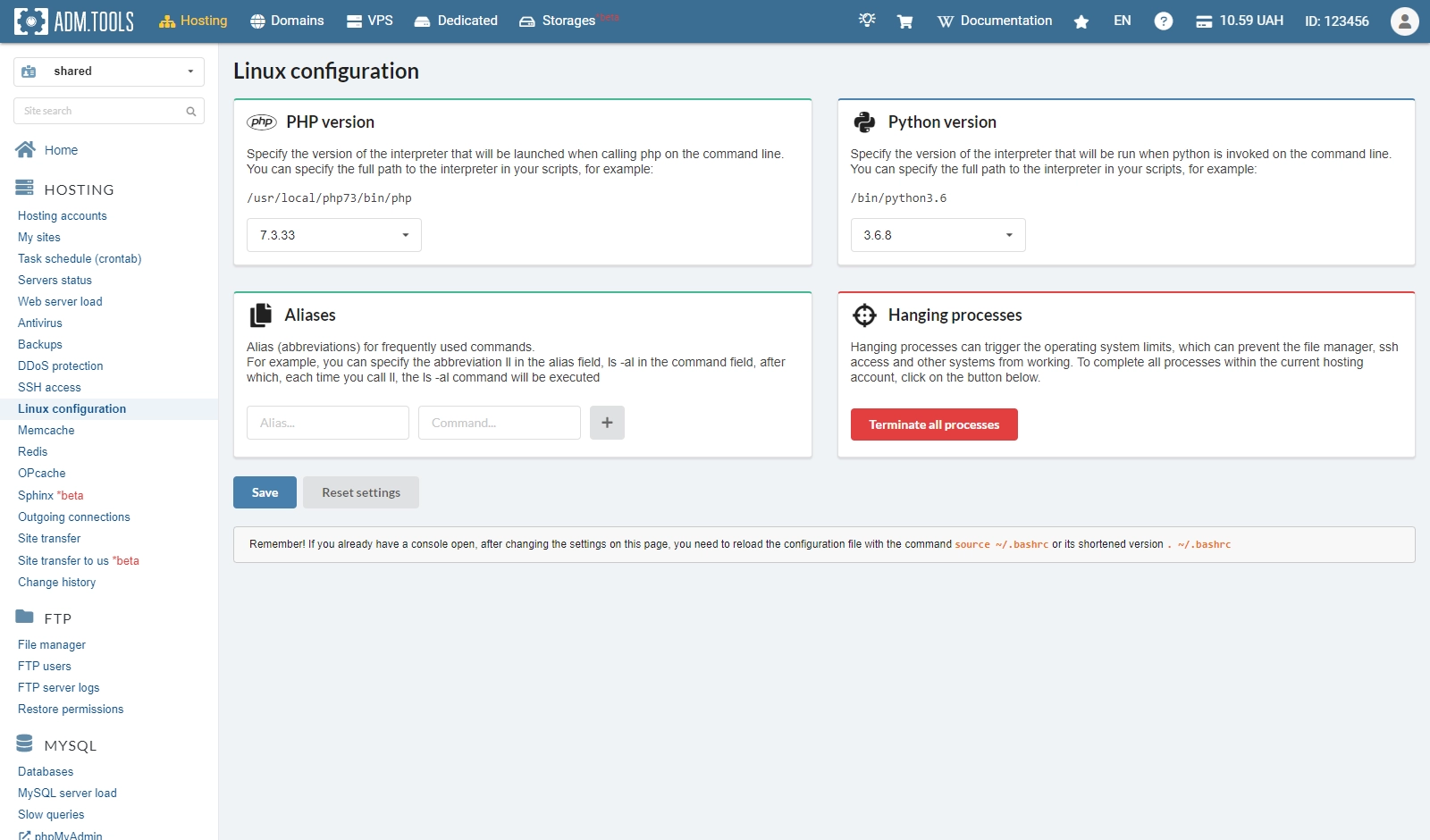Viewport: 1430px width, 840px height.
Task: Switch language via EN menu
Action: (1122, 21)
